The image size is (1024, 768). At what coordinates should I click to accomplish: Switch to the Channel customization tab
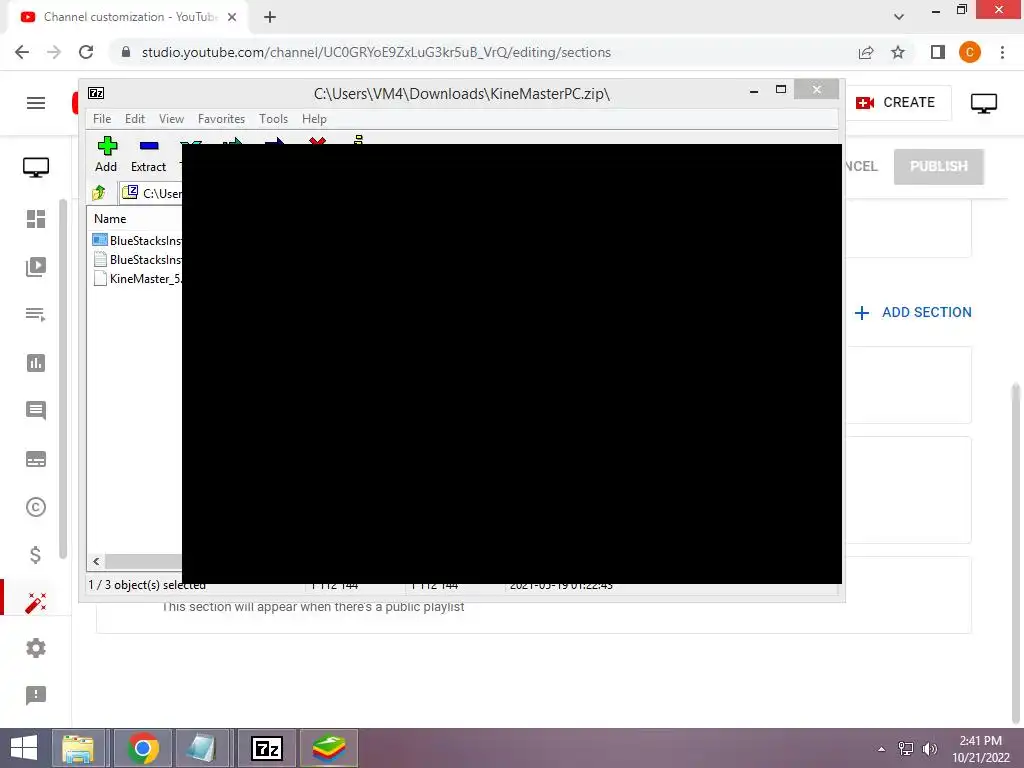click(129, 17)
